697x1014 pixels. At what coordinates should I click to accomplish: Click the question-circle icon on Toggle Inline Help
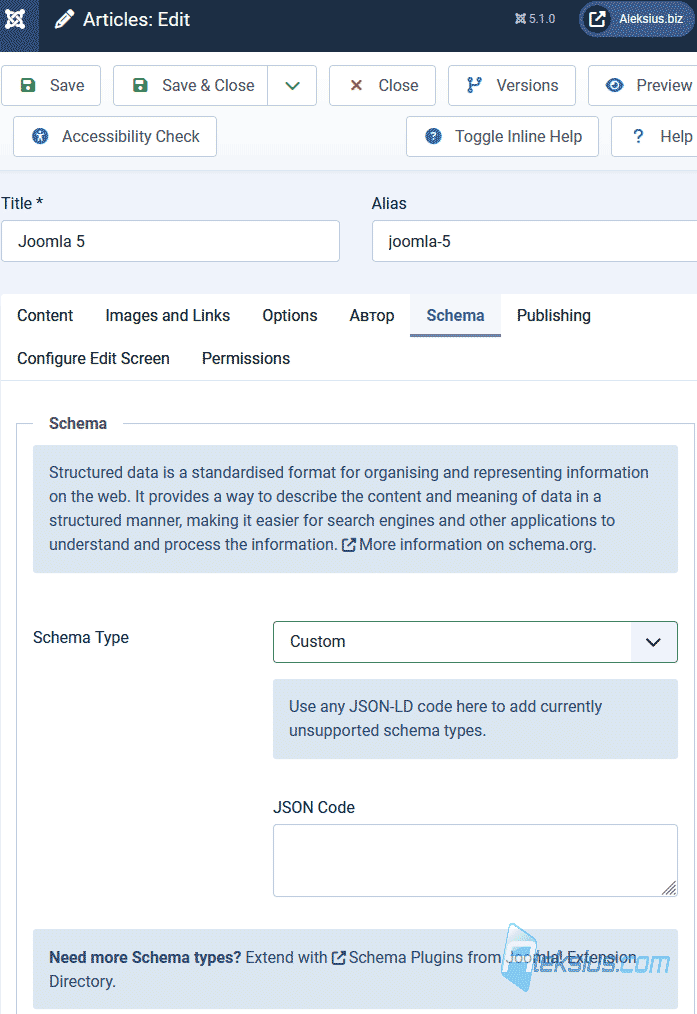click(x=433, y=136)
